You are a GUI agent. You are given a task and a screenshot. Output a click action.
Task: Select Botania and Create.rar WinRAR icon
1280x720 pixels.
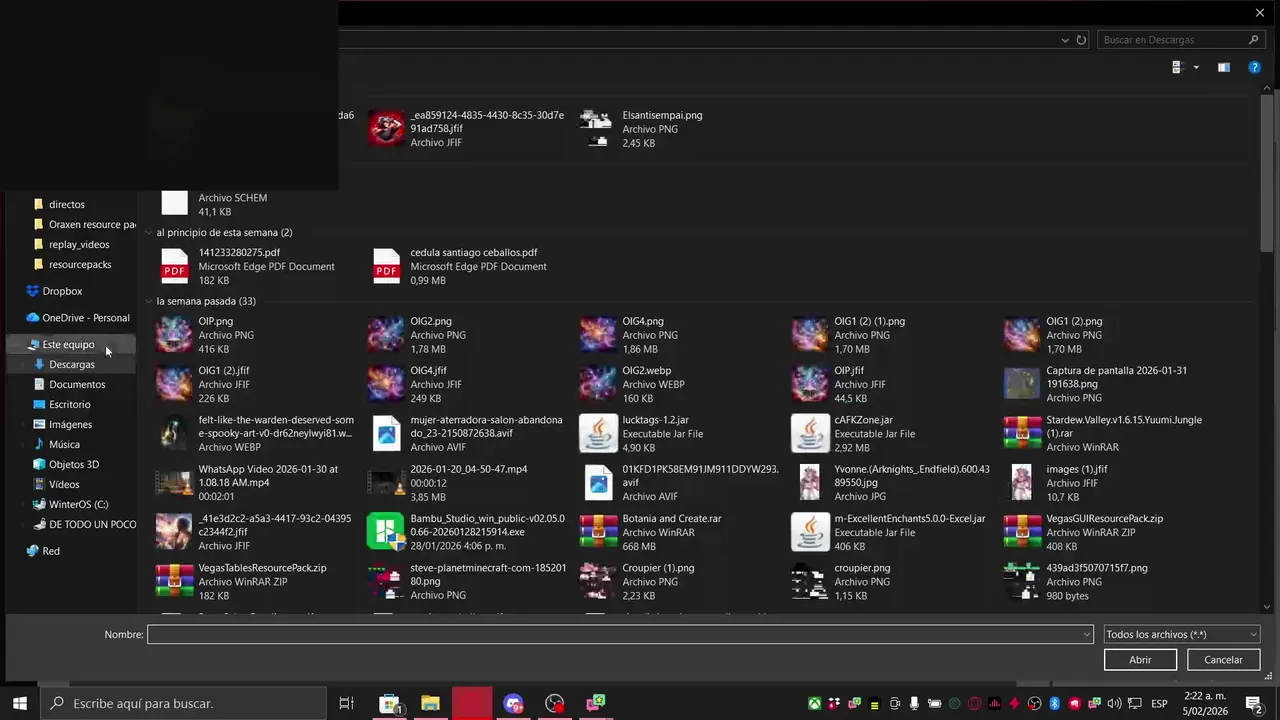pos(598,532)
